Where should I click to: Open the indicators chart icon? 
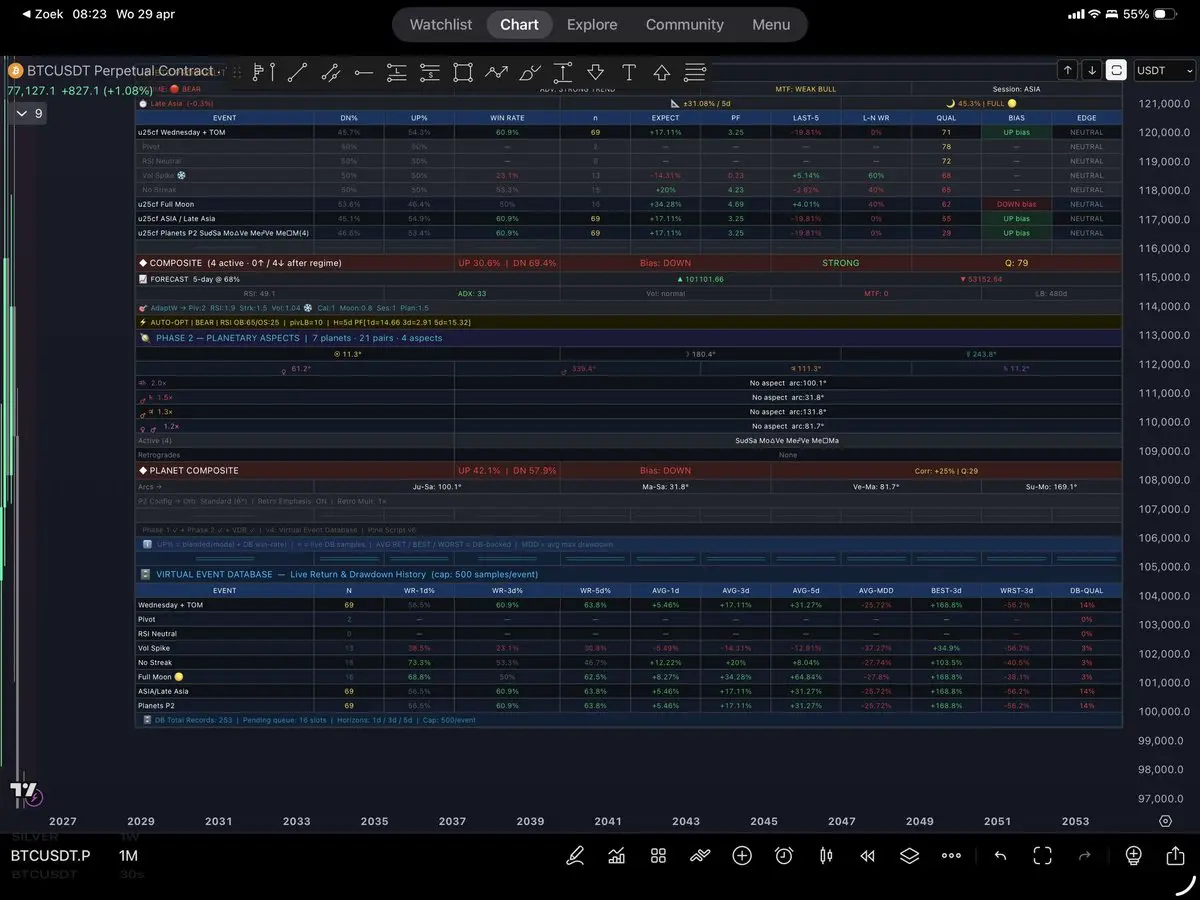616,856
